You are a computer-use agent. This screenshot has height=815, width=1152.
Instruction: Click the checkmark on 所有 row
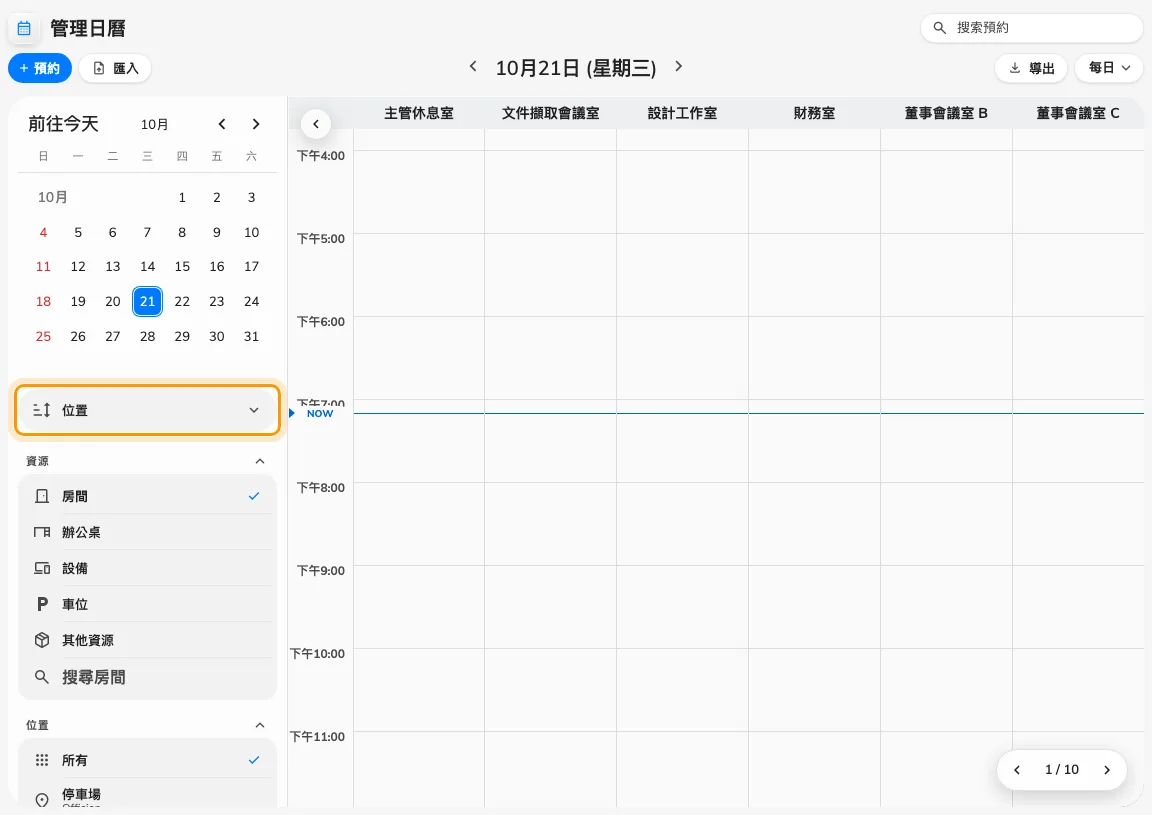pos(253,760)
